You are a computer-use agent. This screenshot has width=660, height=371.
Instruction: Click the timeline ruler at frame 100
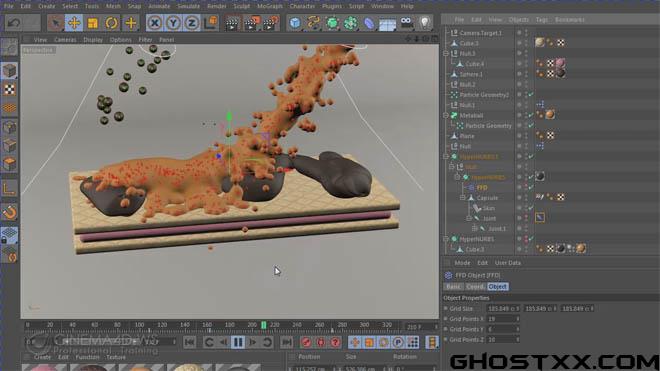[139, 325]
